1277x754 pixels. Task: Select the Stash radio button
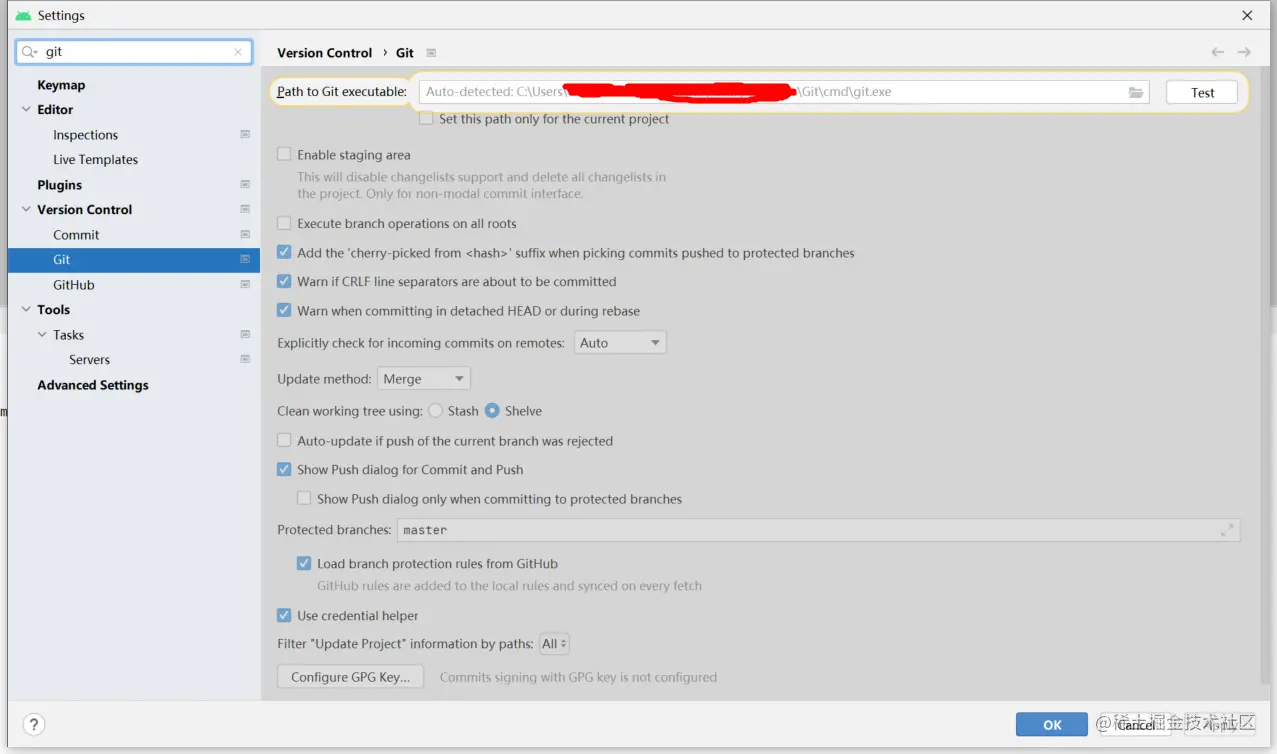coord(435,411)
